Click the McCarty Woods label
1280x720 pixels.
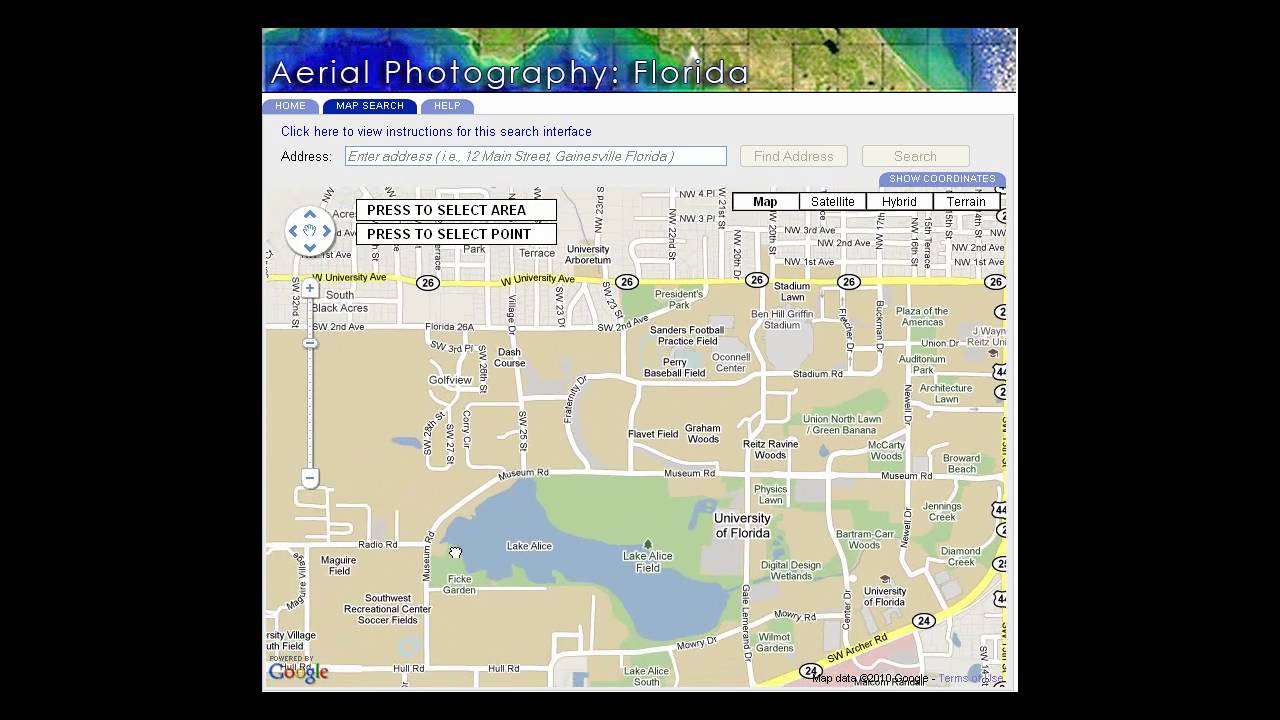(x=886, y=450)
